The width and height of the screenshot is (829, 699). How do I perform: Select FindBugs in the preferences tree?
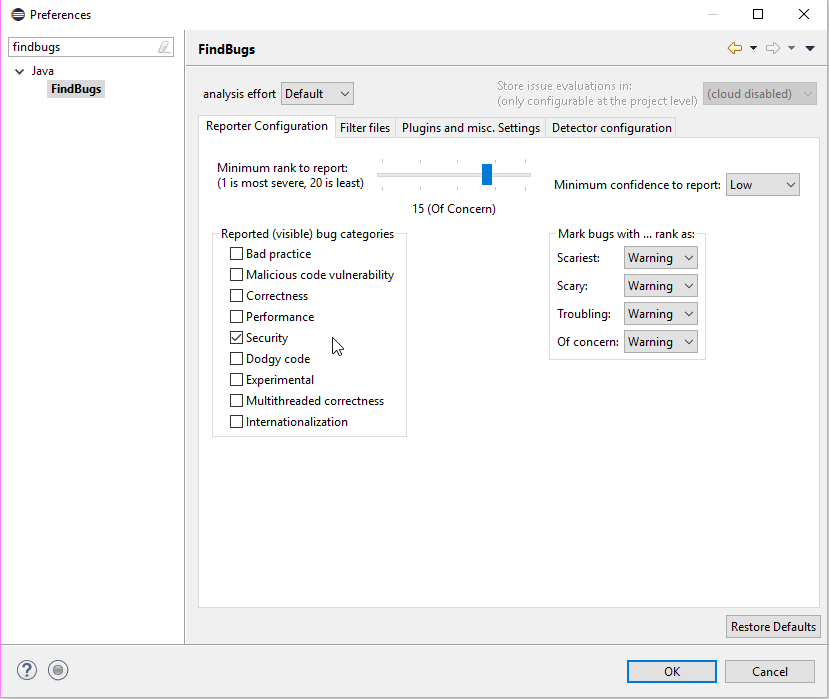pyautogui.click(x=76, y=89)
